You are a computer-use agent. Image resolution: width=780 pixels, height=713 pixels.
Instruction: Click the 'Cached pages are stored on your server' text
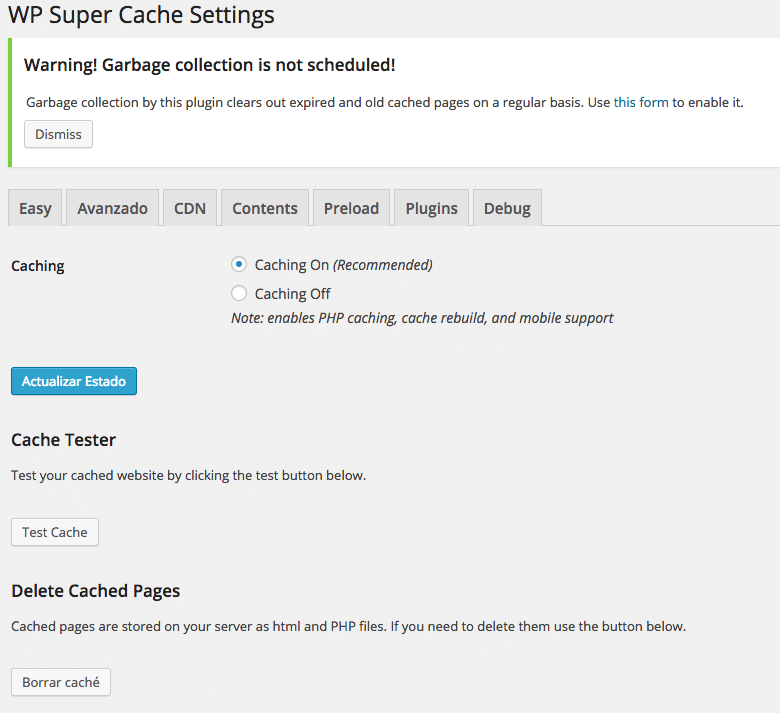click(x=348, y=626)
